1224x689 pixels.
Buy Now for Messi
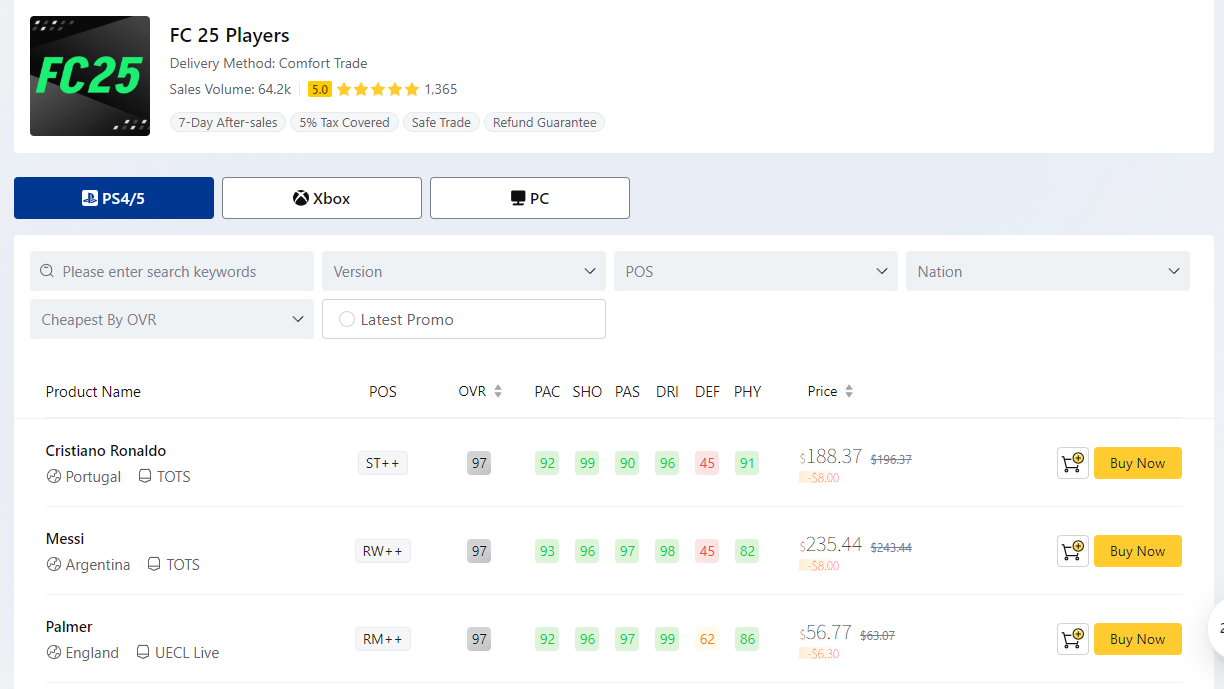tap(1138, 551)
